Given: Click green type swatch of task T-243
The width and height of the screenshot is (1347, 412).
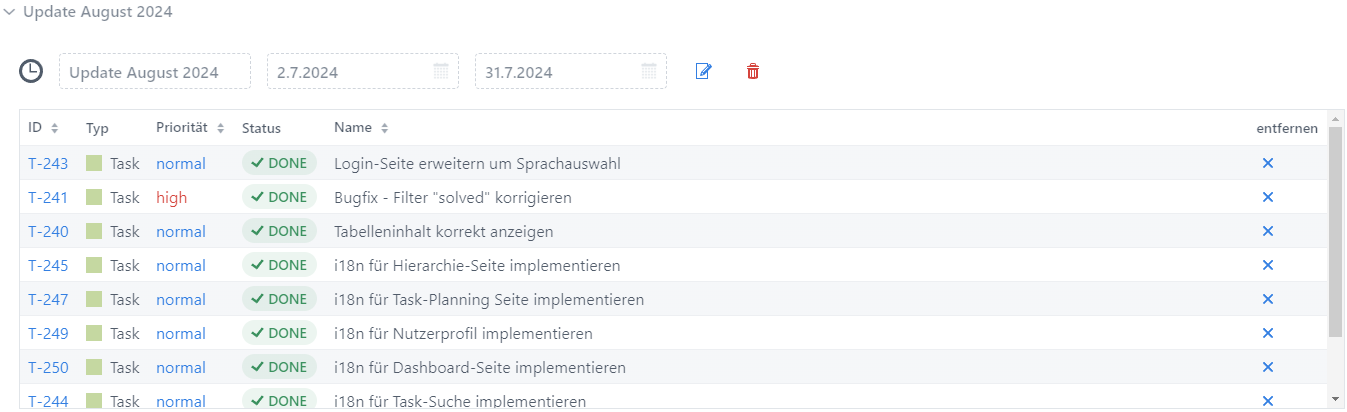Looking at the screenshot, I should [x=94, y=163].
